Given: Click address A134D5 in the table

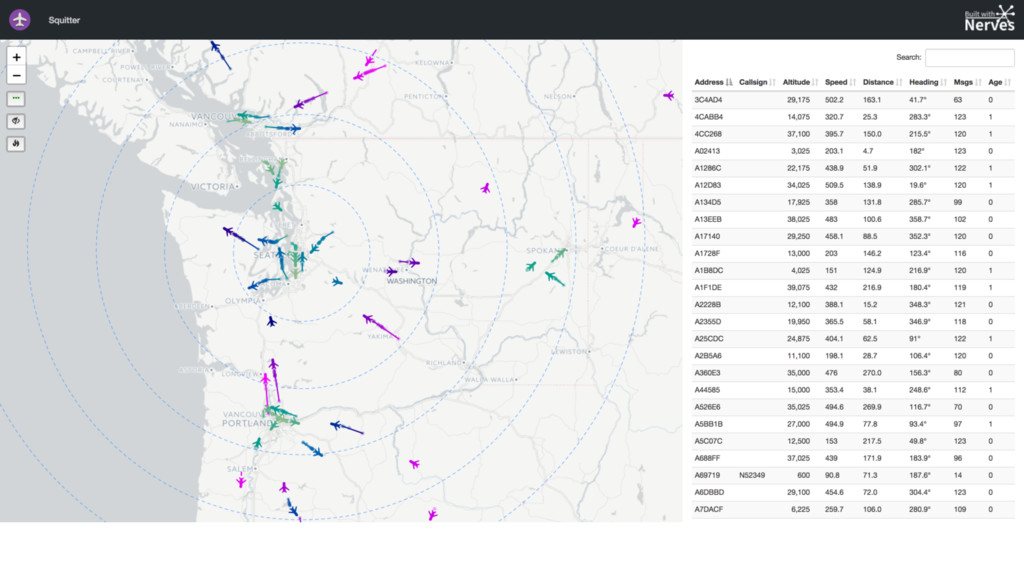Looking at the screenshot, I should (708, 202).
